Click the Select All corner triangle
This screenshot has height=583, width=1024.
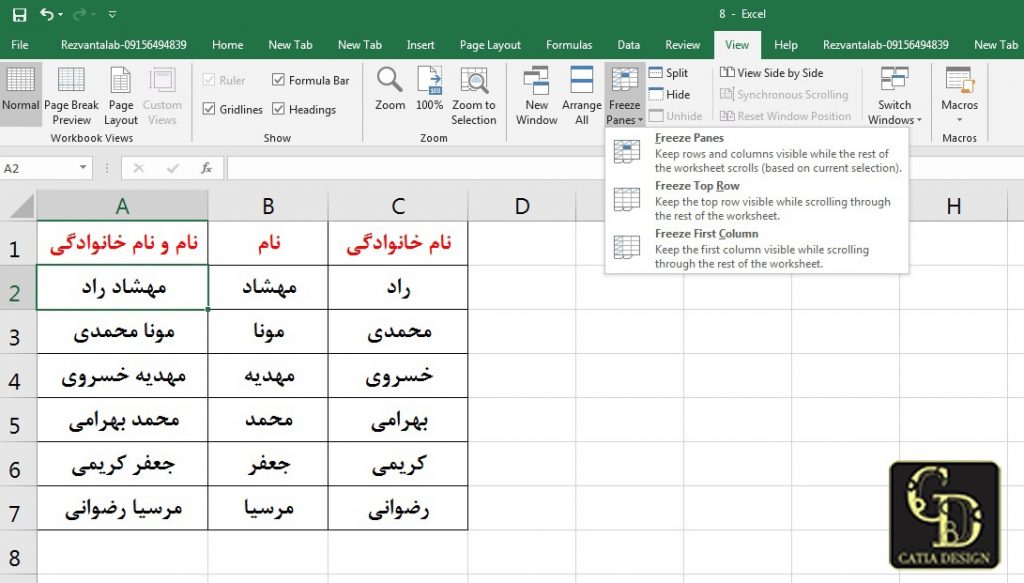[x=22, y=207]
